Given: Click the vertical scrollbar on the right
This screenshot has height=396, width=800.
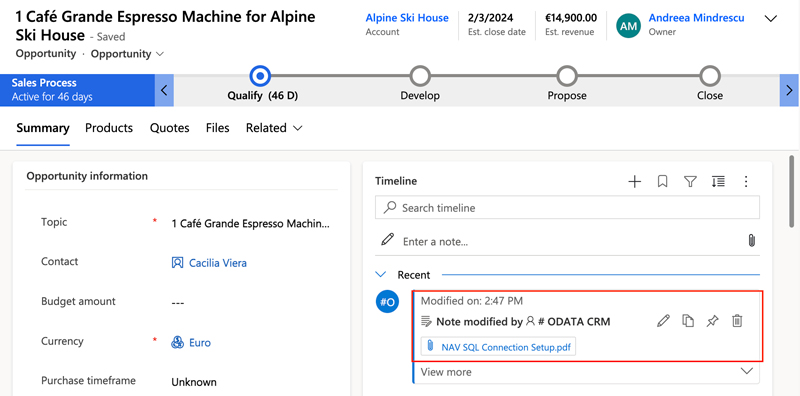Looking at the screenshot, I should tap(791, 191).
